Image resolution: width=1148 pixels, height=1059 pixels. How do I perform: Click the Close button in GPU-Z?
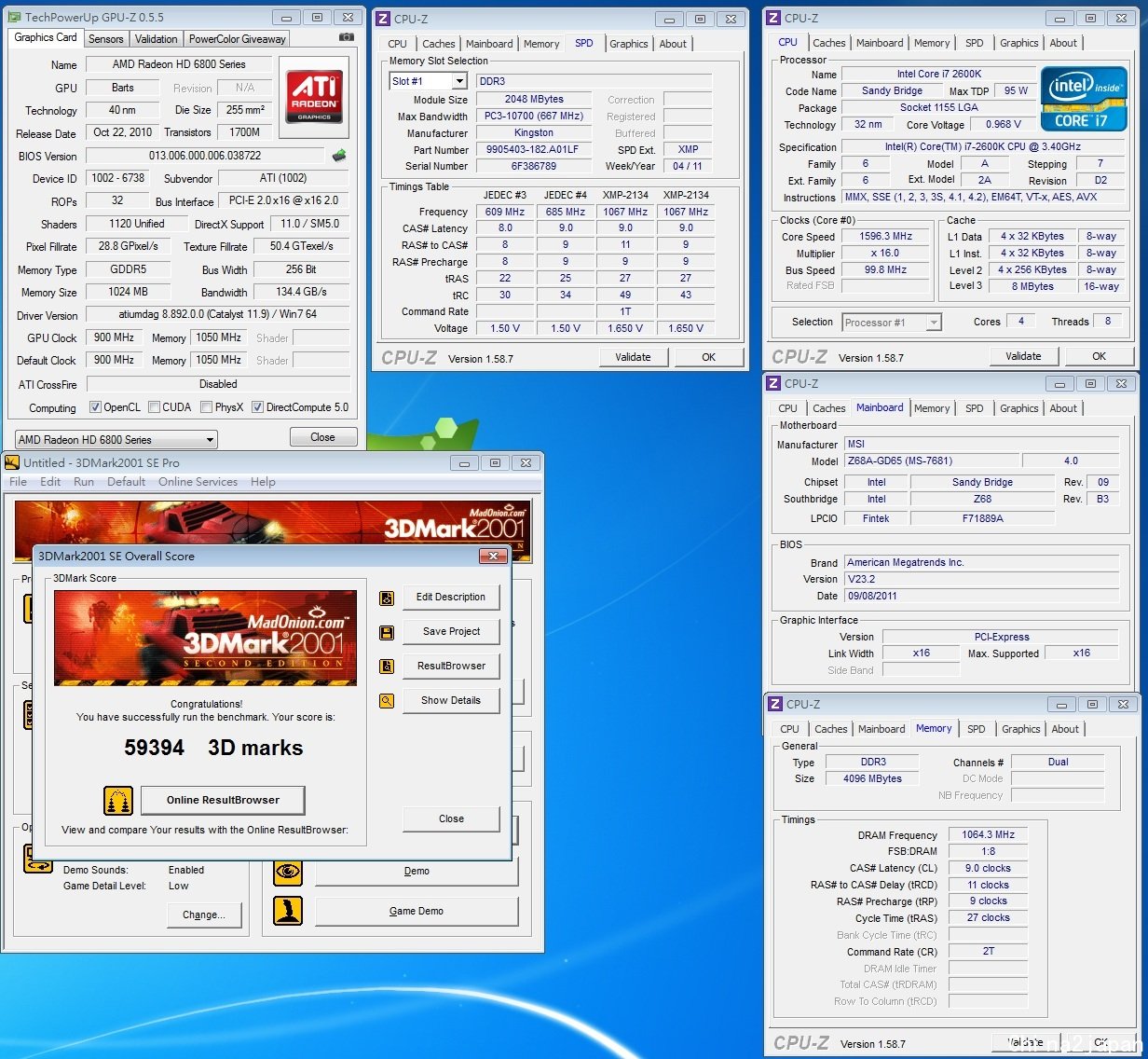coord(322,437)
